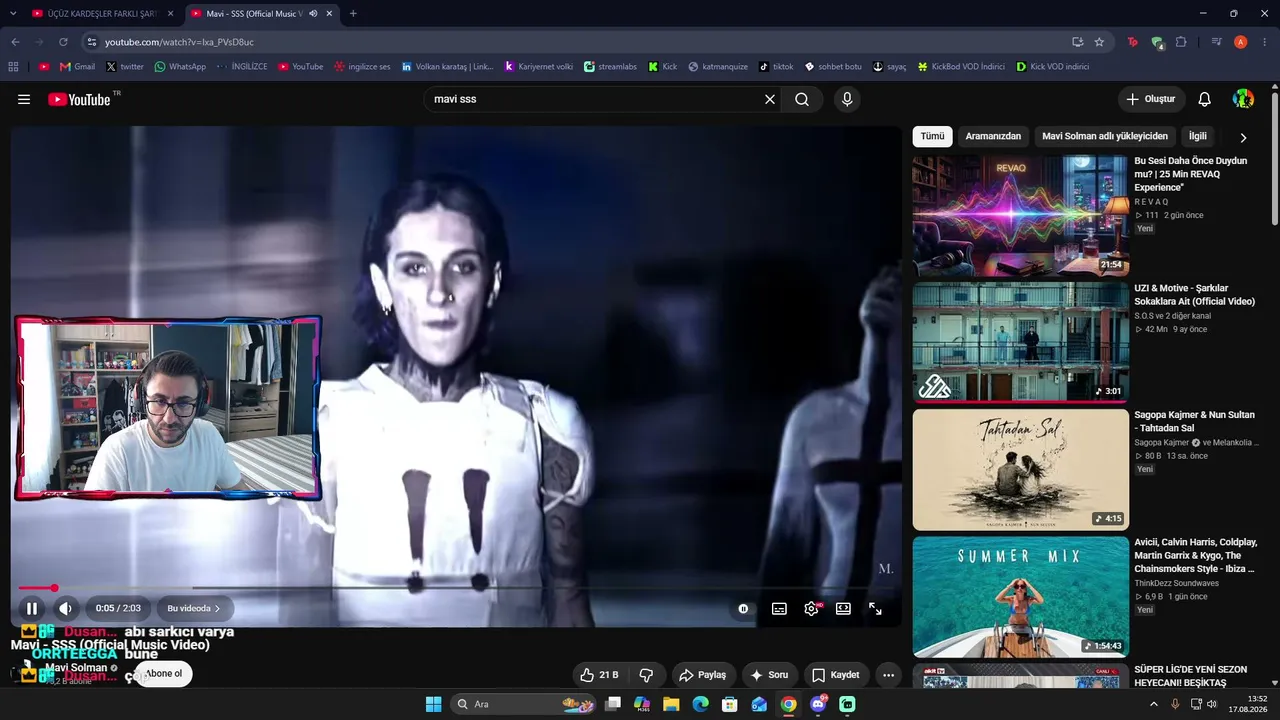Open the Chrome profile avatar
The image size is (1280, 720).
1241,42
